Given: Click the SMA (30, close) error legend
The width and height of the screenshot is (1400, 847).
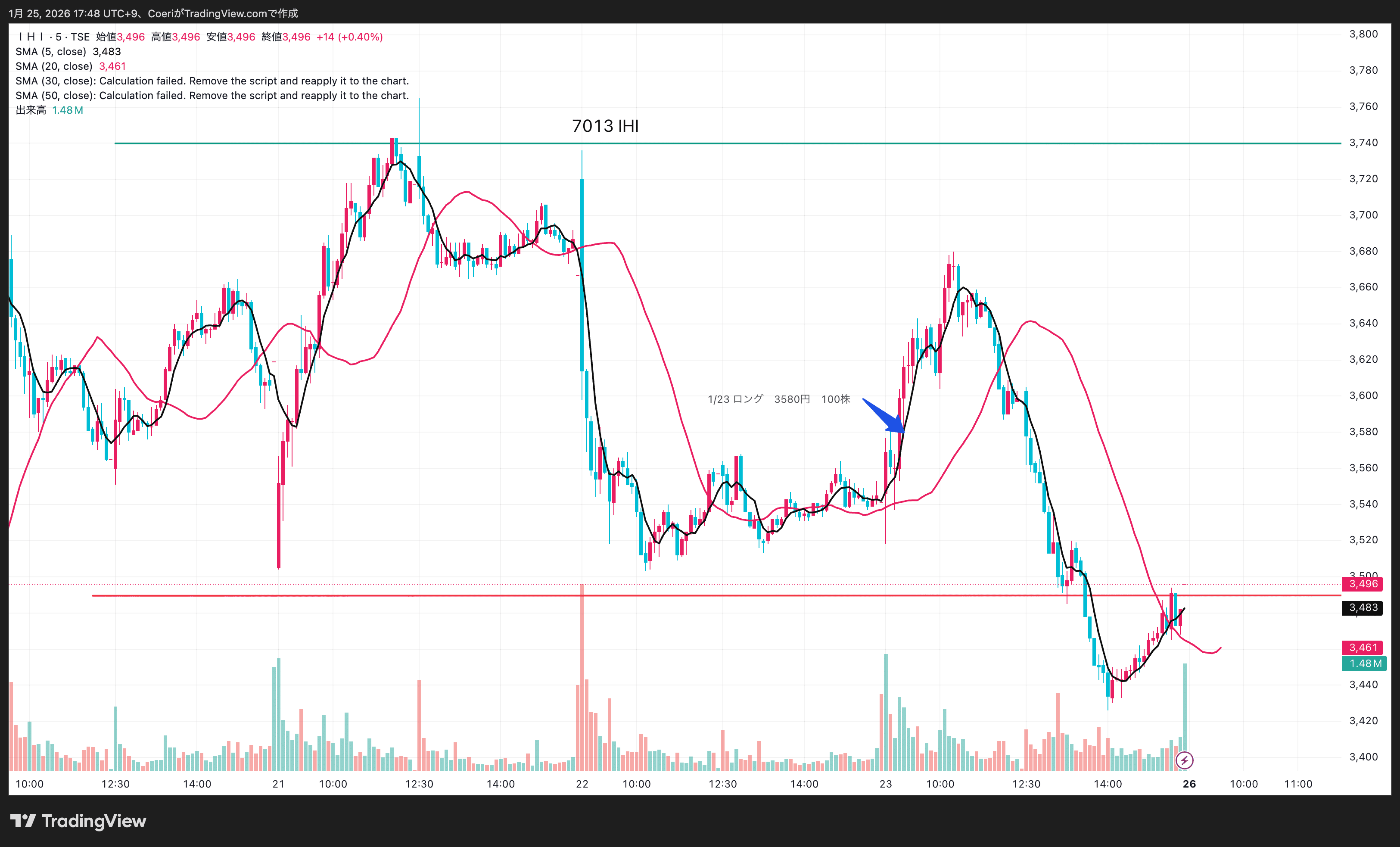Looking at the screenshot, I should pyautogui.click(x=212, y=81).
